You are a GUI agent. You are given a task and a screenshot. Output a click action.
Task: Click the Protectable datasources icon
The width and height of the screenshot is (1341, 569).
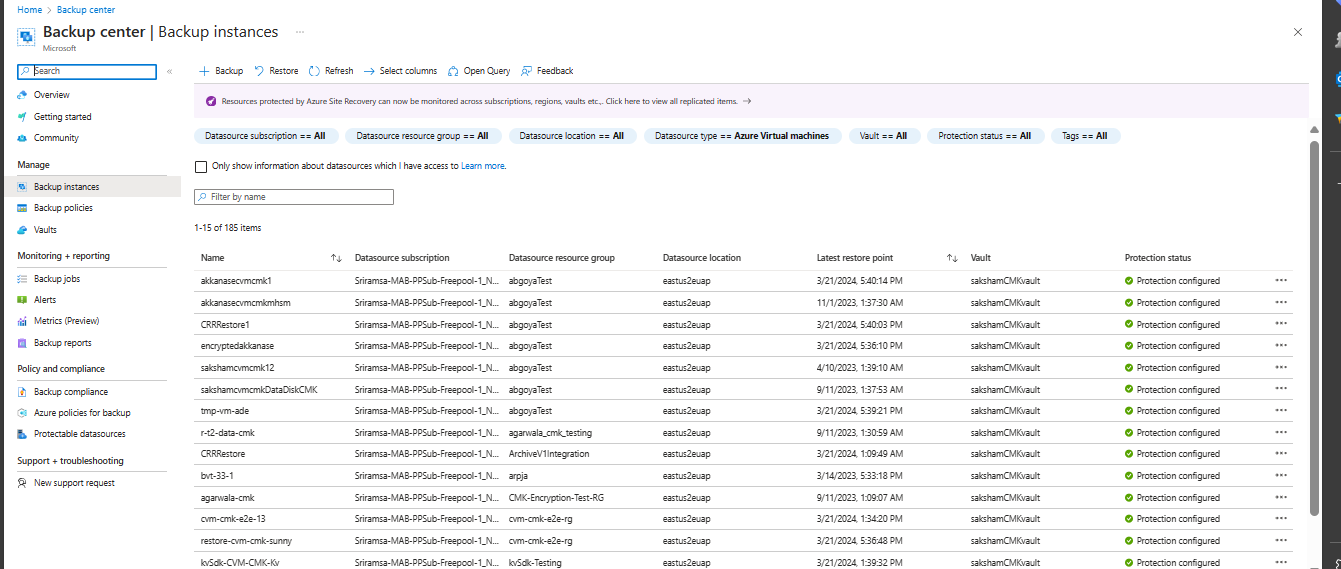click(22, 434)
